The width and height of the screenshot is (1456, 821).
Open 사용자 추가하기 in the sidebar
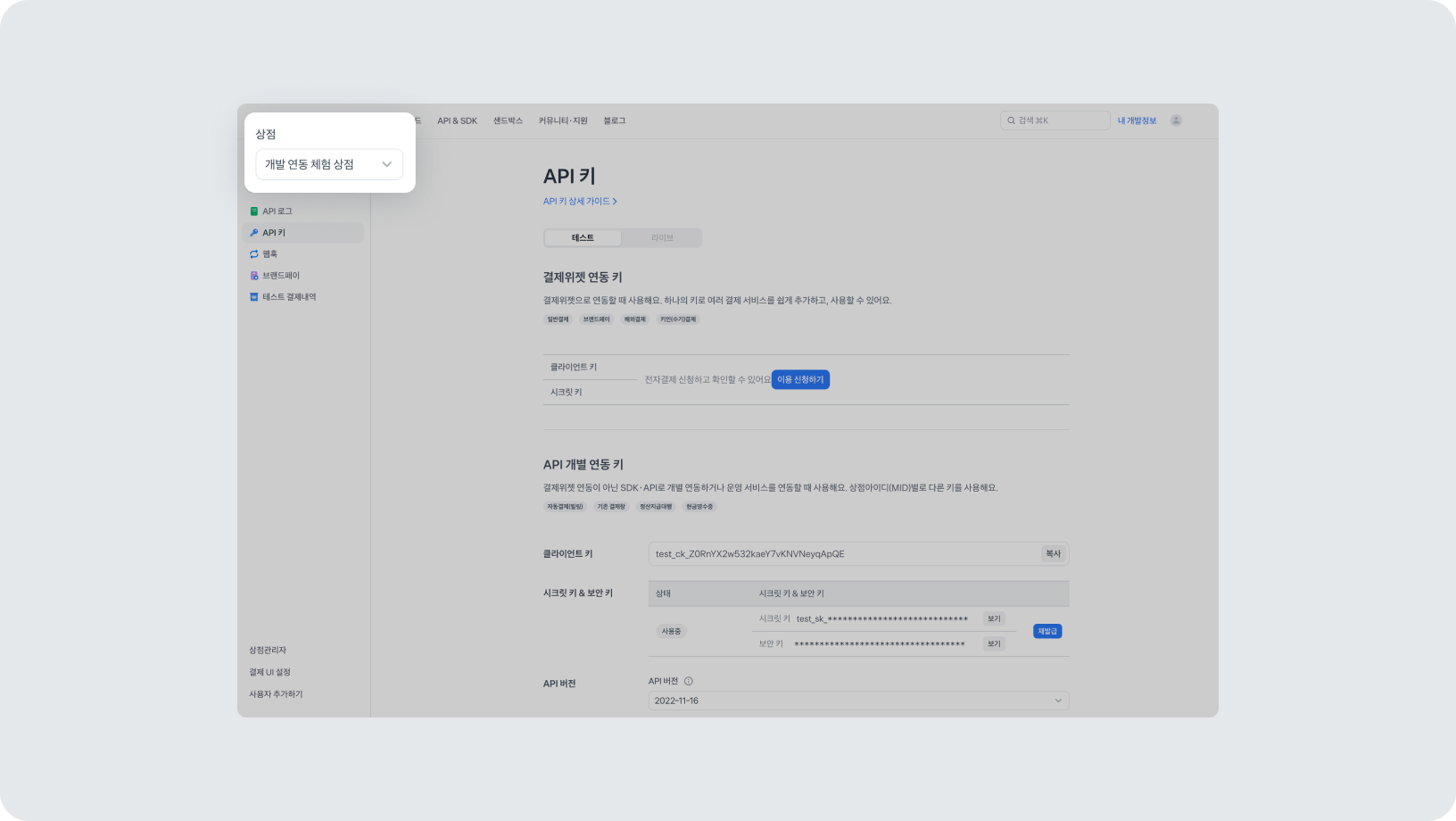[x=276, y=694]
